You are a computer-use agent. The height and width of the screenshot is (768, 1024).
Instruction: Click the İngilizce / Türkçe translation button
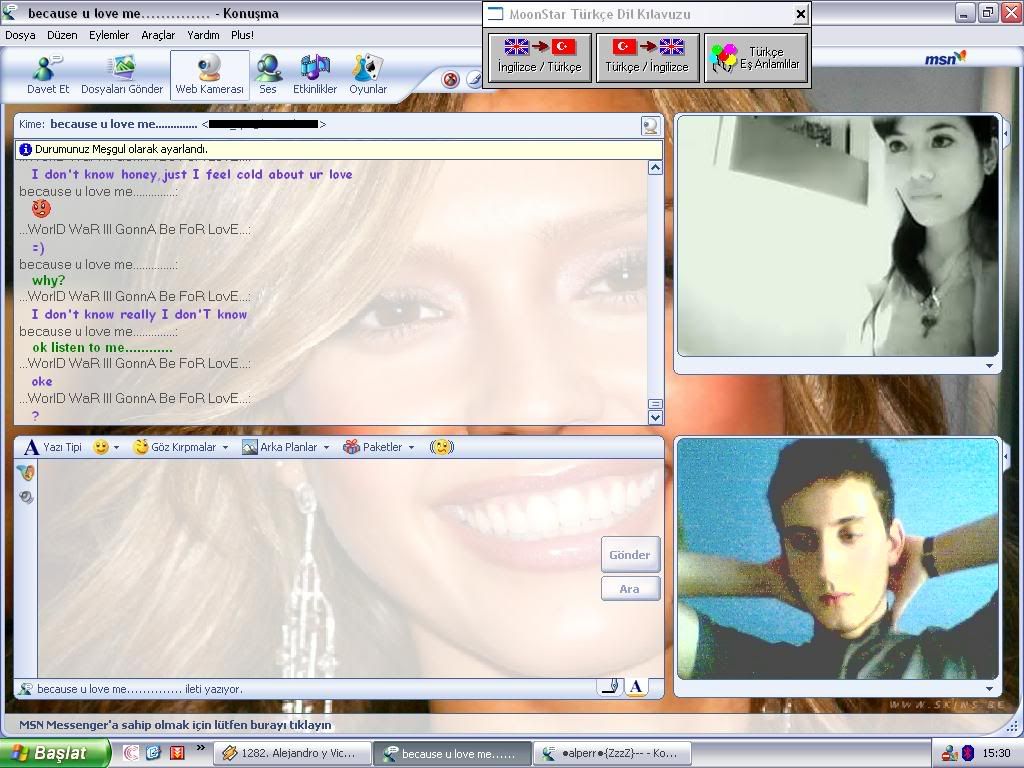pos(539,58)
